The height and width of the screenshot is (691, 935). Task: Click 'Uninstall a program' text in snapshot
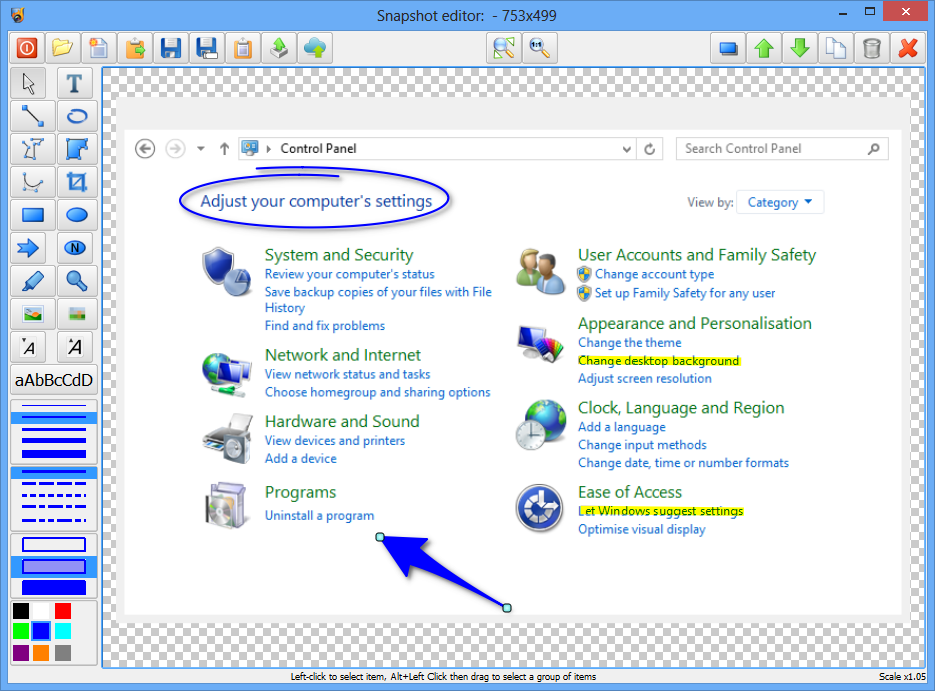click(x=320, y=516)
